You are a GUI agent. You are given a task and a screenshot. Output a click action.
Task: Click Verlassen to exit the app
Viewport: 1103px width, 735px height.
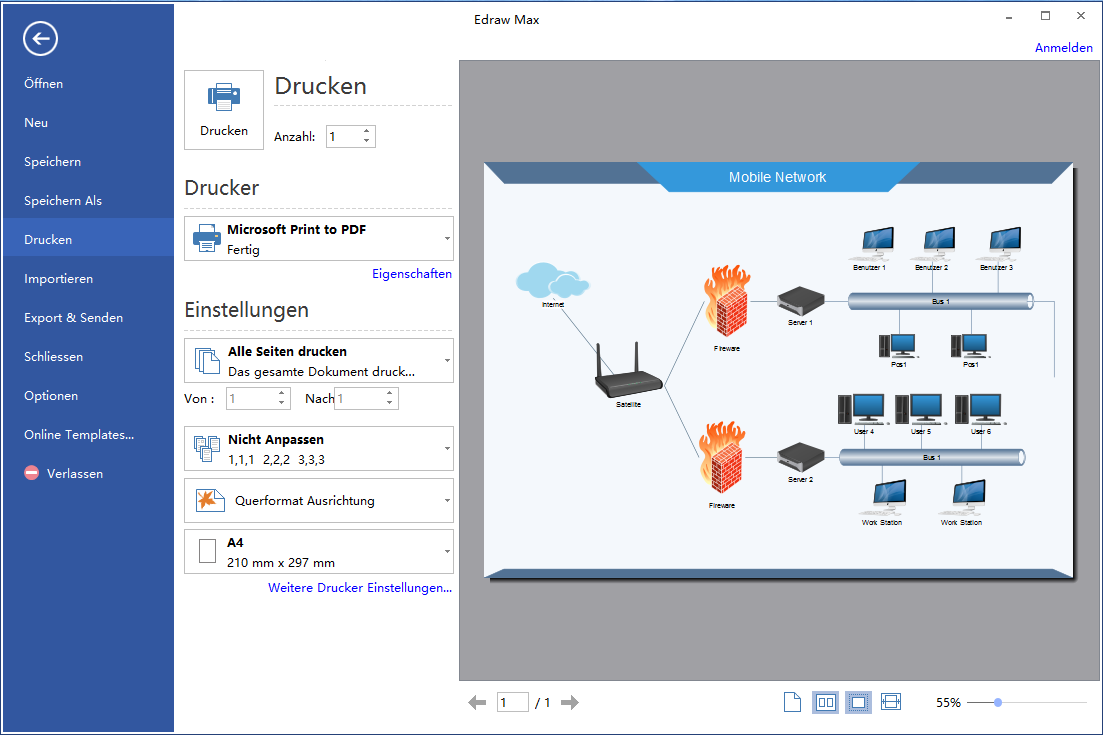88,474
